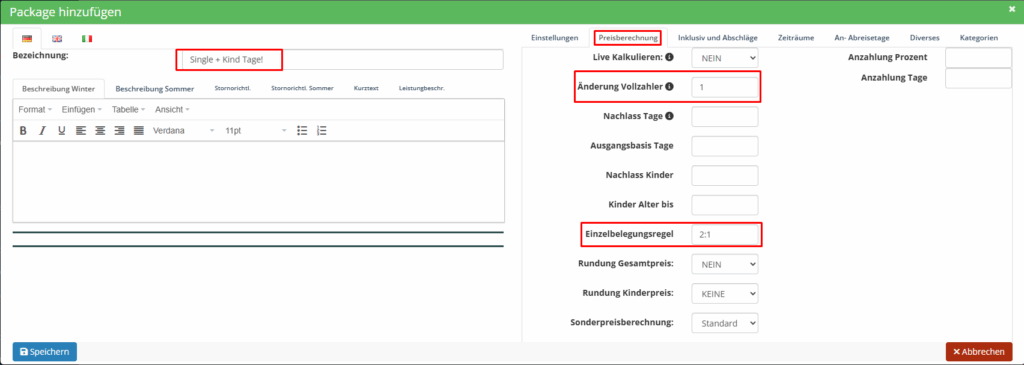Switch to the Preisberechnung tab
1024x365 pixels.
tap(628, 38)
